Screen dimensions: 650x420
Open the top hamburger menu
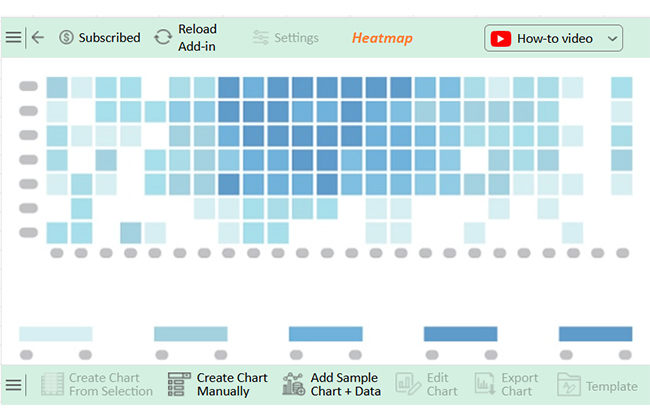[x=13, y=38]
